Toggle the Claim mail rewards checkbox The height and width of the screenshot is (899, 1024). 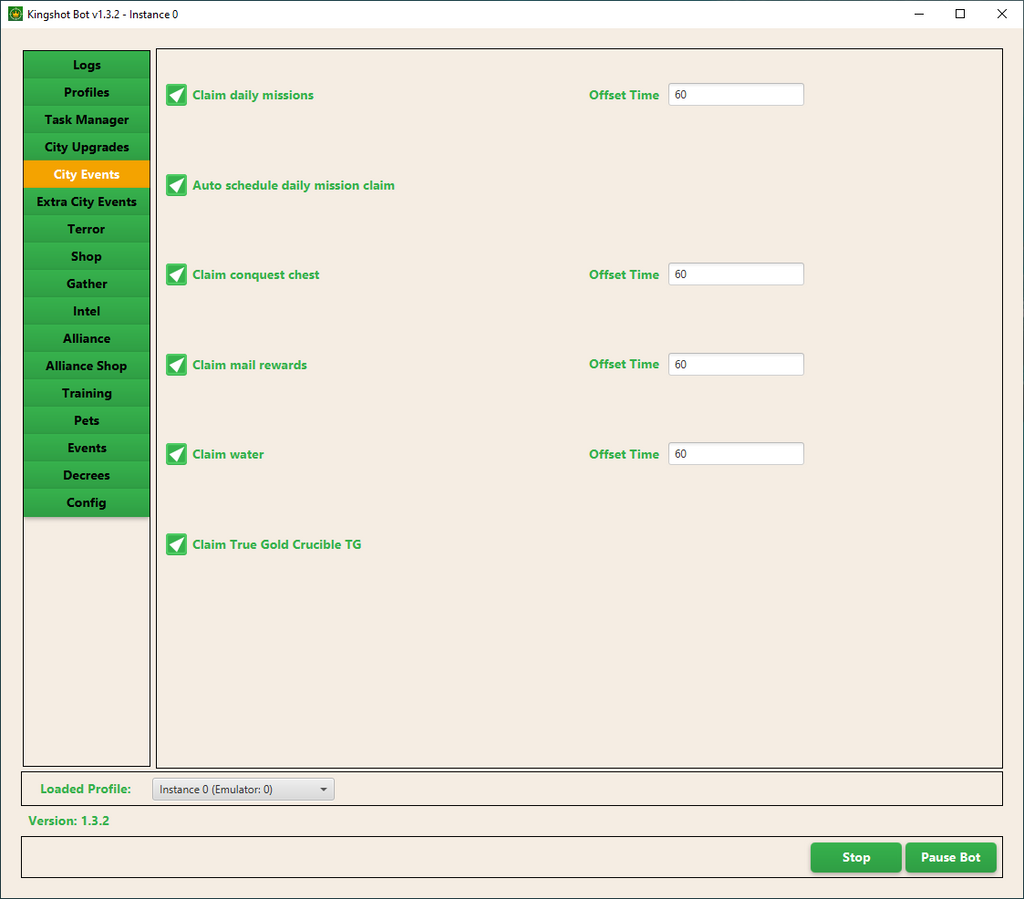click(177, 365)
